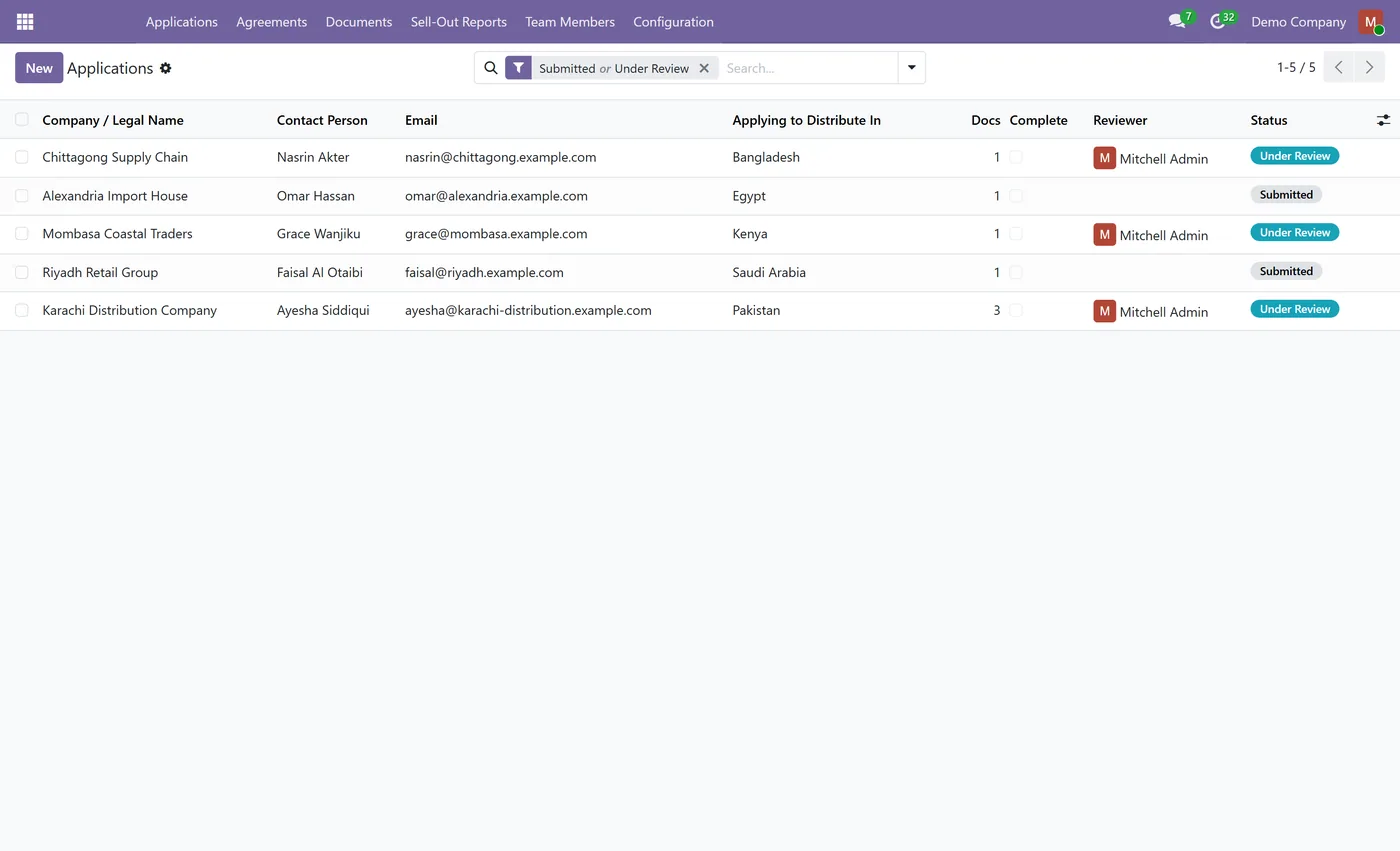Screen dimensions: 1400x851
Task: Click the 1-5 / 5 pager counter
Action: click(x=1296, y=68)
